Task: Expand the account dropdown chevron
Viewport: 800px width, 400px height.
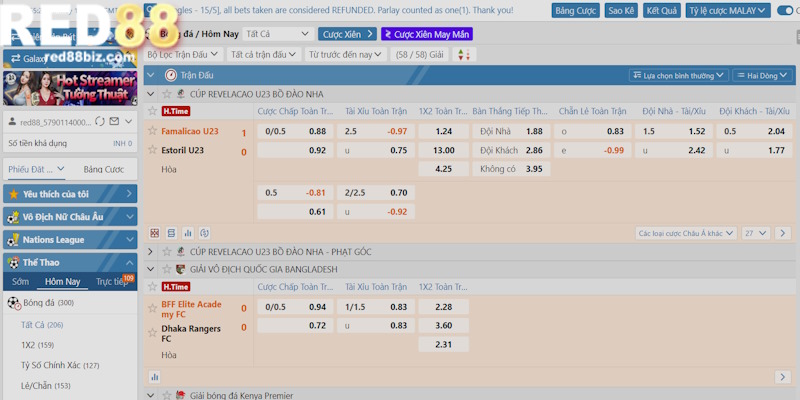Action: point(129,121)
